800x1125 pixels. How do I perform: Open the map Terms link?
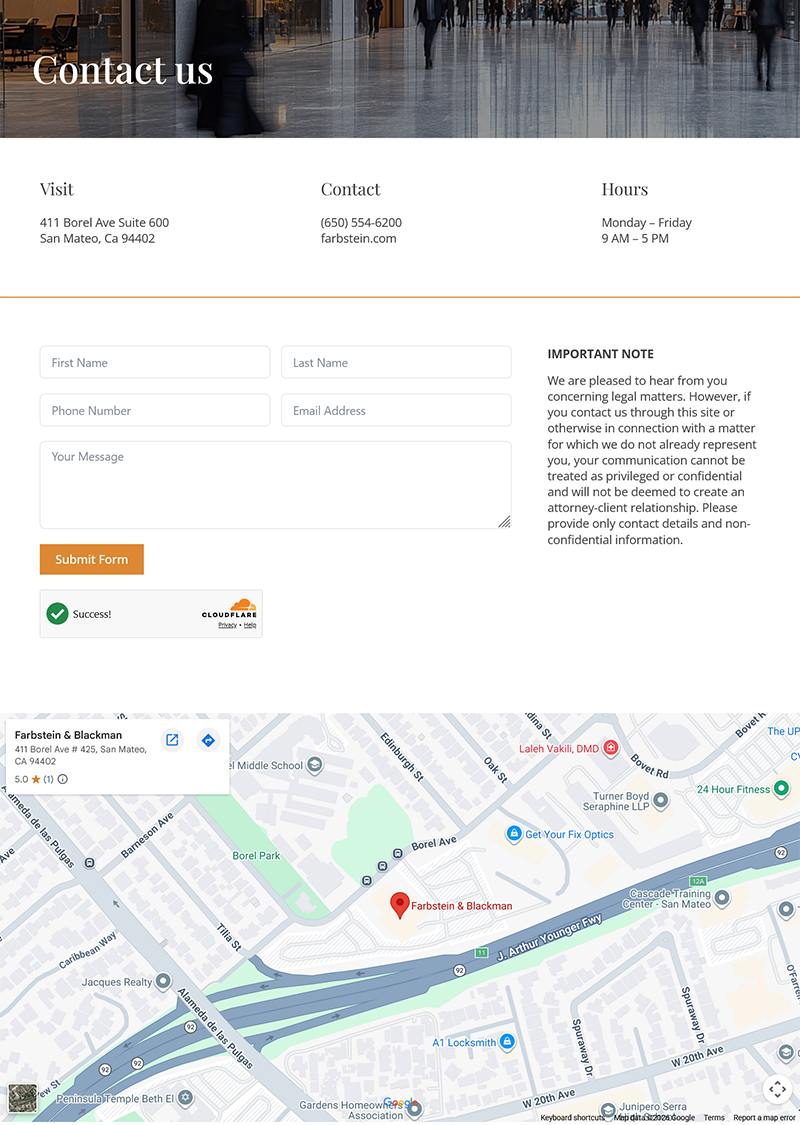click(714, 1118)
